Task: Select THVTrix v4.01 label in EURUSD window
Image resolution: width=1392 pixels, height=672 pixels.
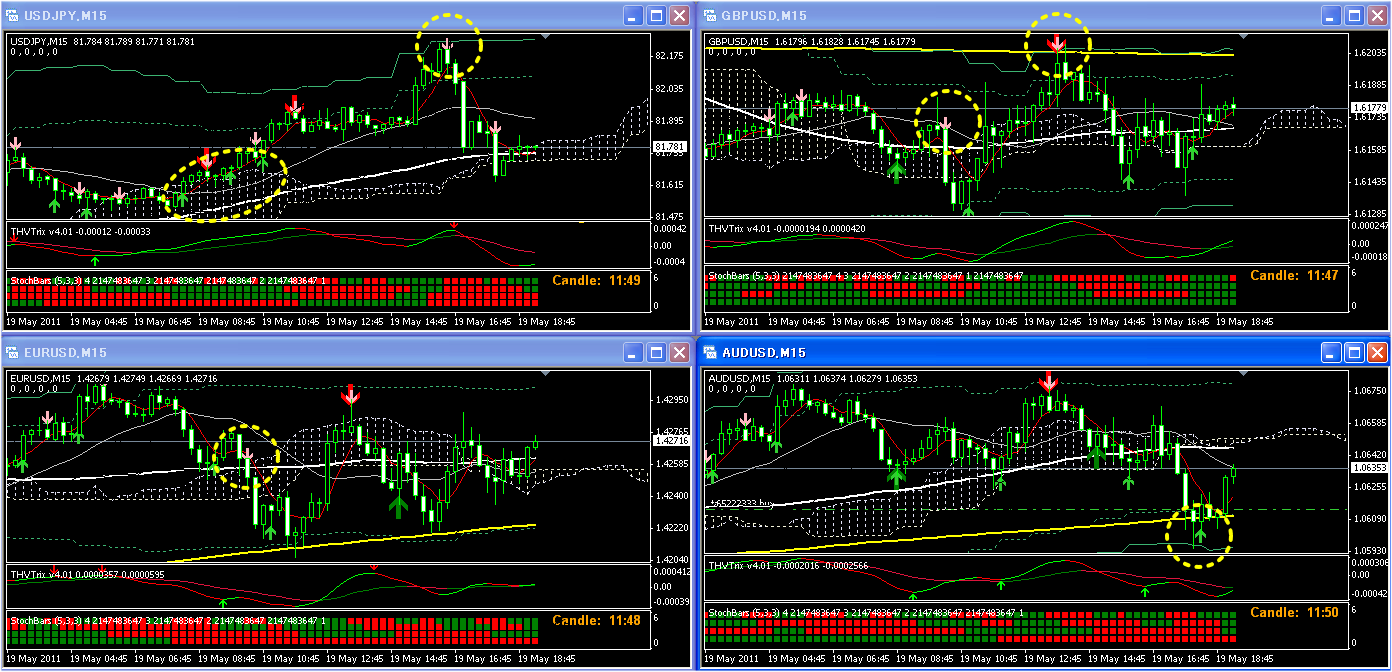Action: click(x=40, y=574)
